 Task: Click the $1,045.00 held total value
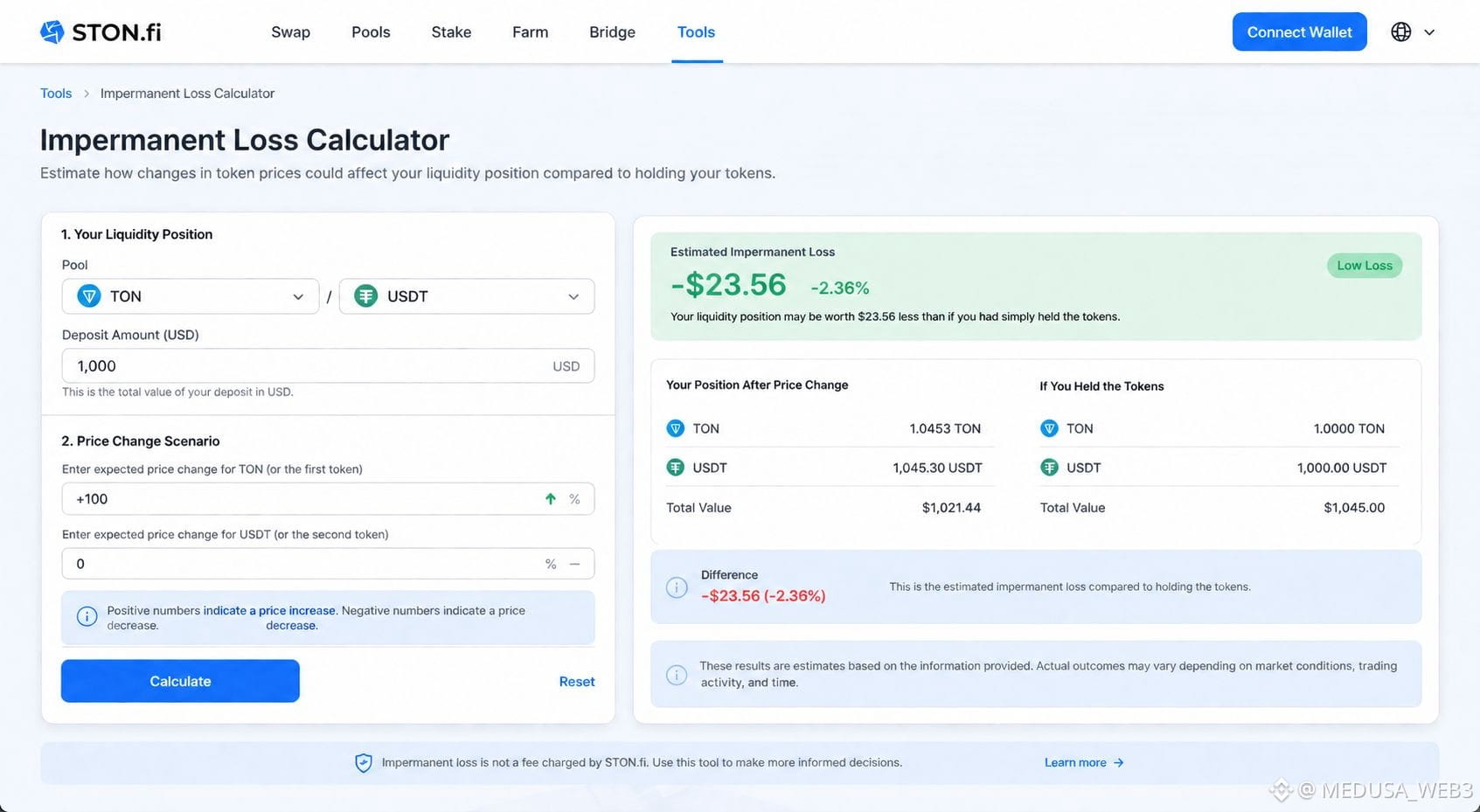tap(1354, 508)
